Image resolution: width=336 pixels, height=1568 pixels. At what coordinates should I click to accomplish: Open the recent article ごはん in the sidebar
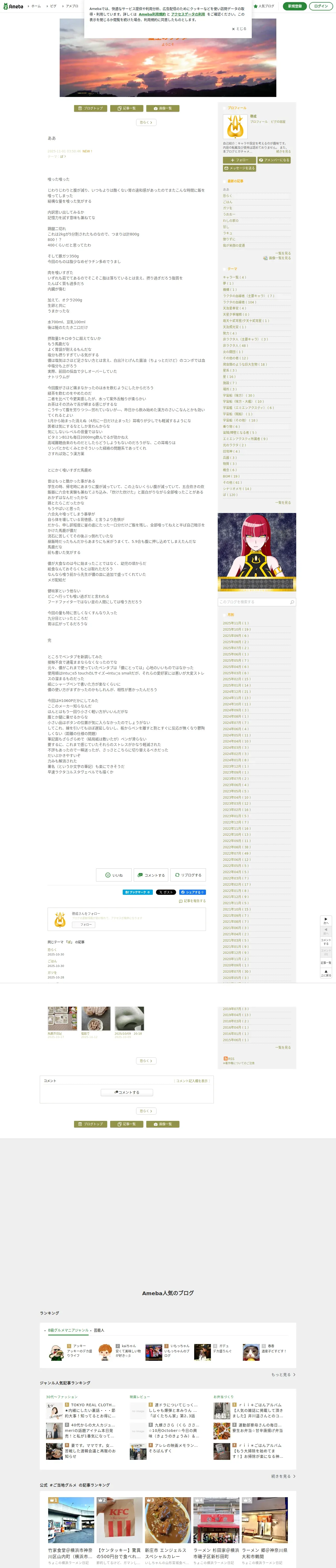click(x=227, y=202)
